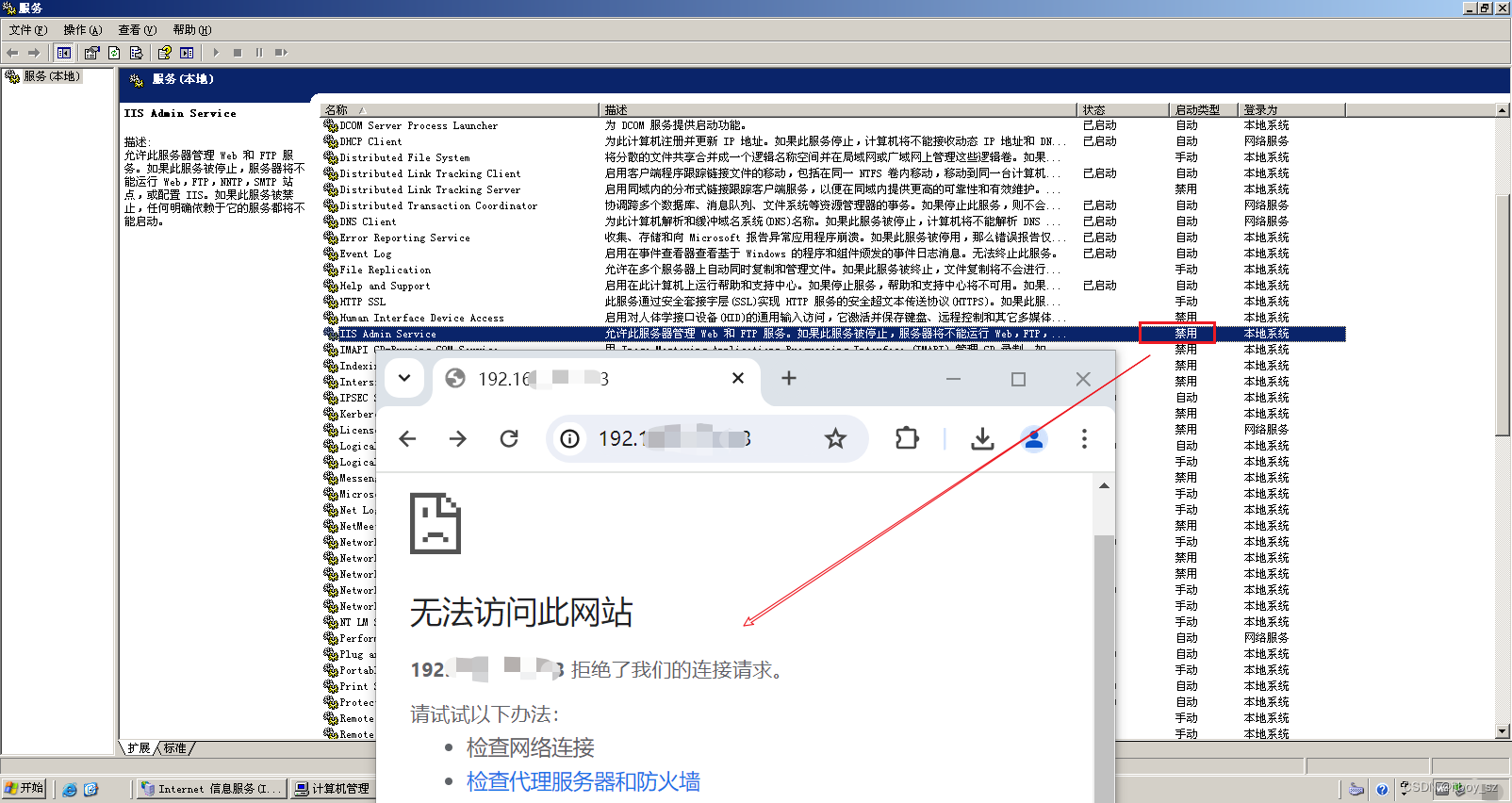Click Chrome's back navigation arrow
The width and height of the screenshot is (1512, 803).
click(407, 438)
